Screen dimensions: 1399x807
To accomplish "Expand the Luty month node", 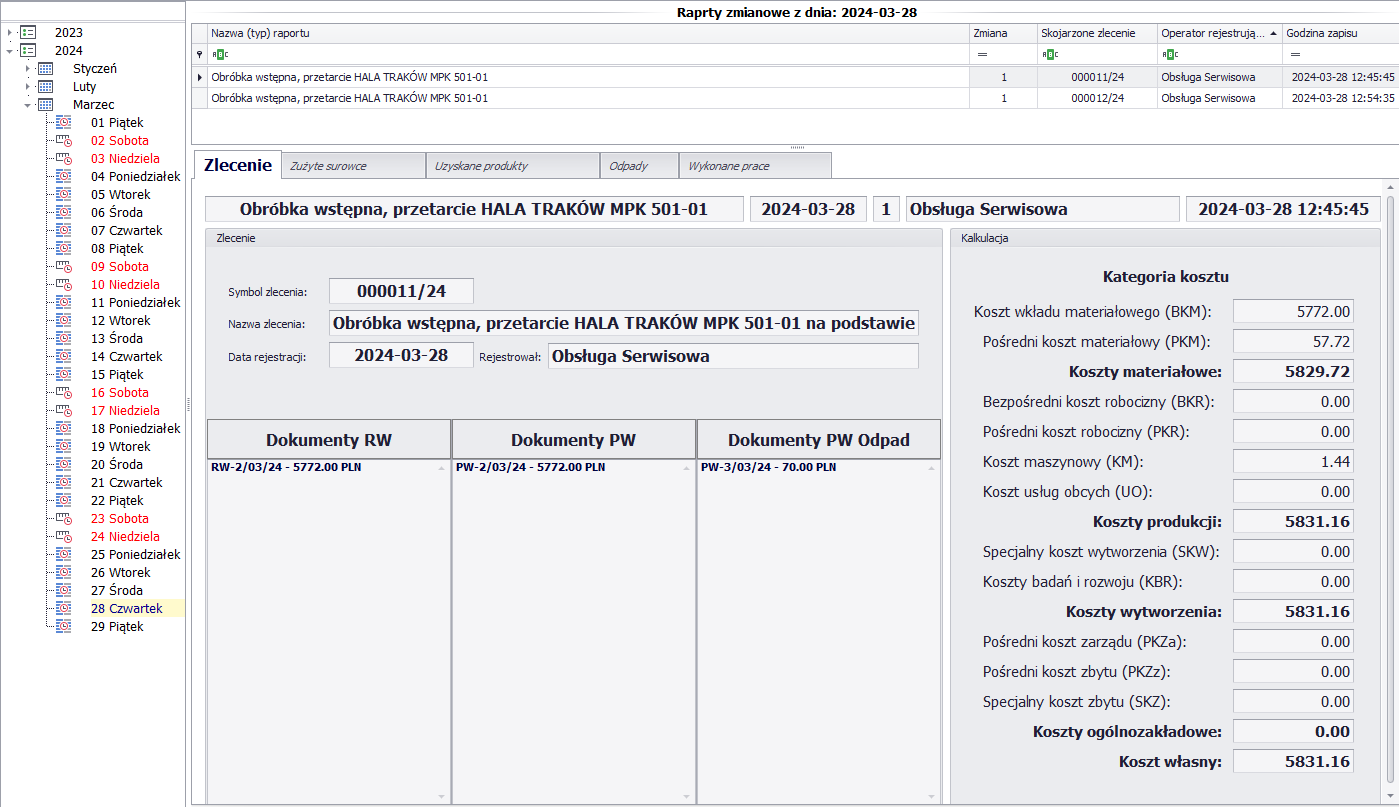I will pyautogui.click(x=28, y=87).
